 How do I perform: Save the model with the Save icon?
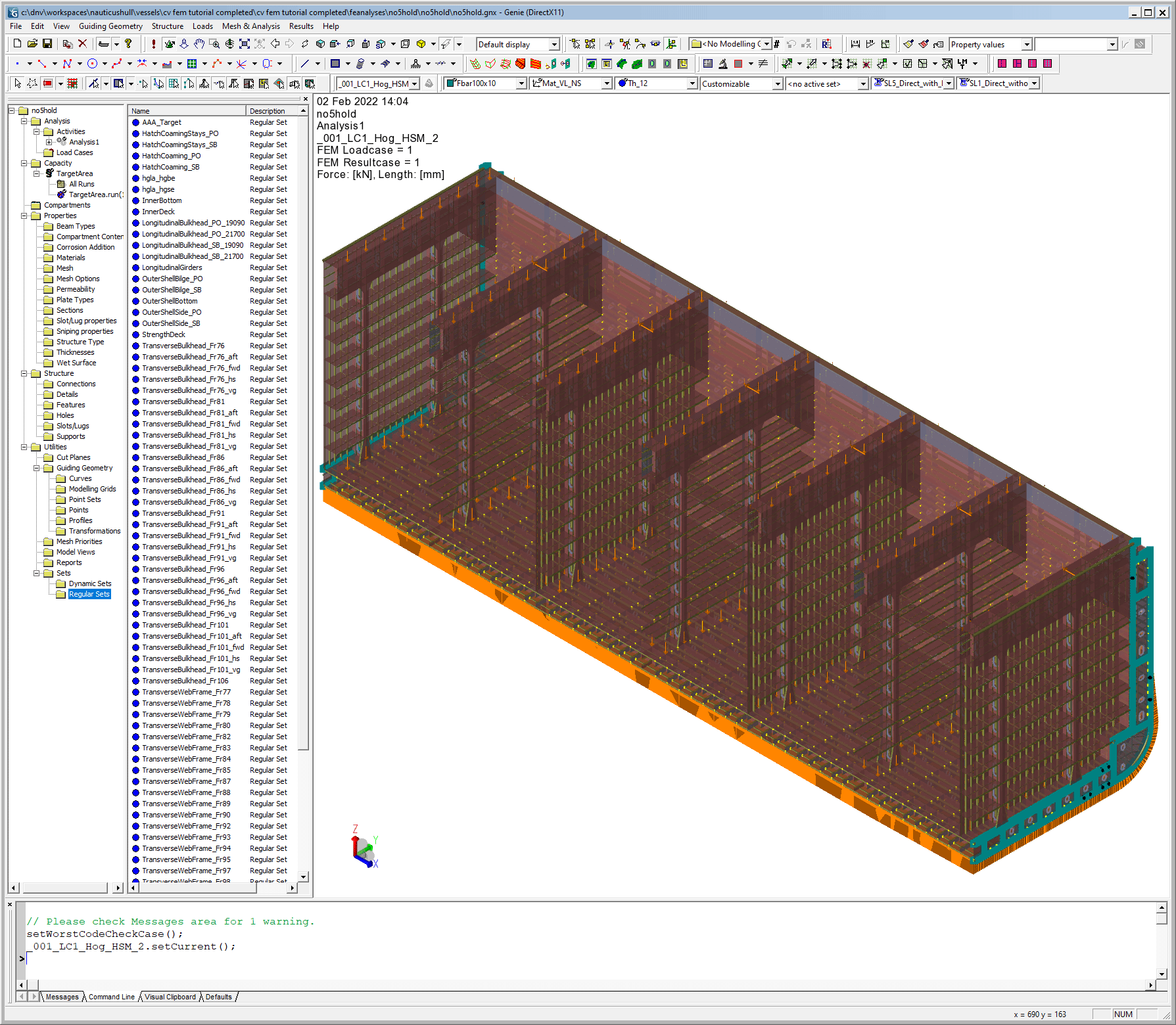(47, 44)
